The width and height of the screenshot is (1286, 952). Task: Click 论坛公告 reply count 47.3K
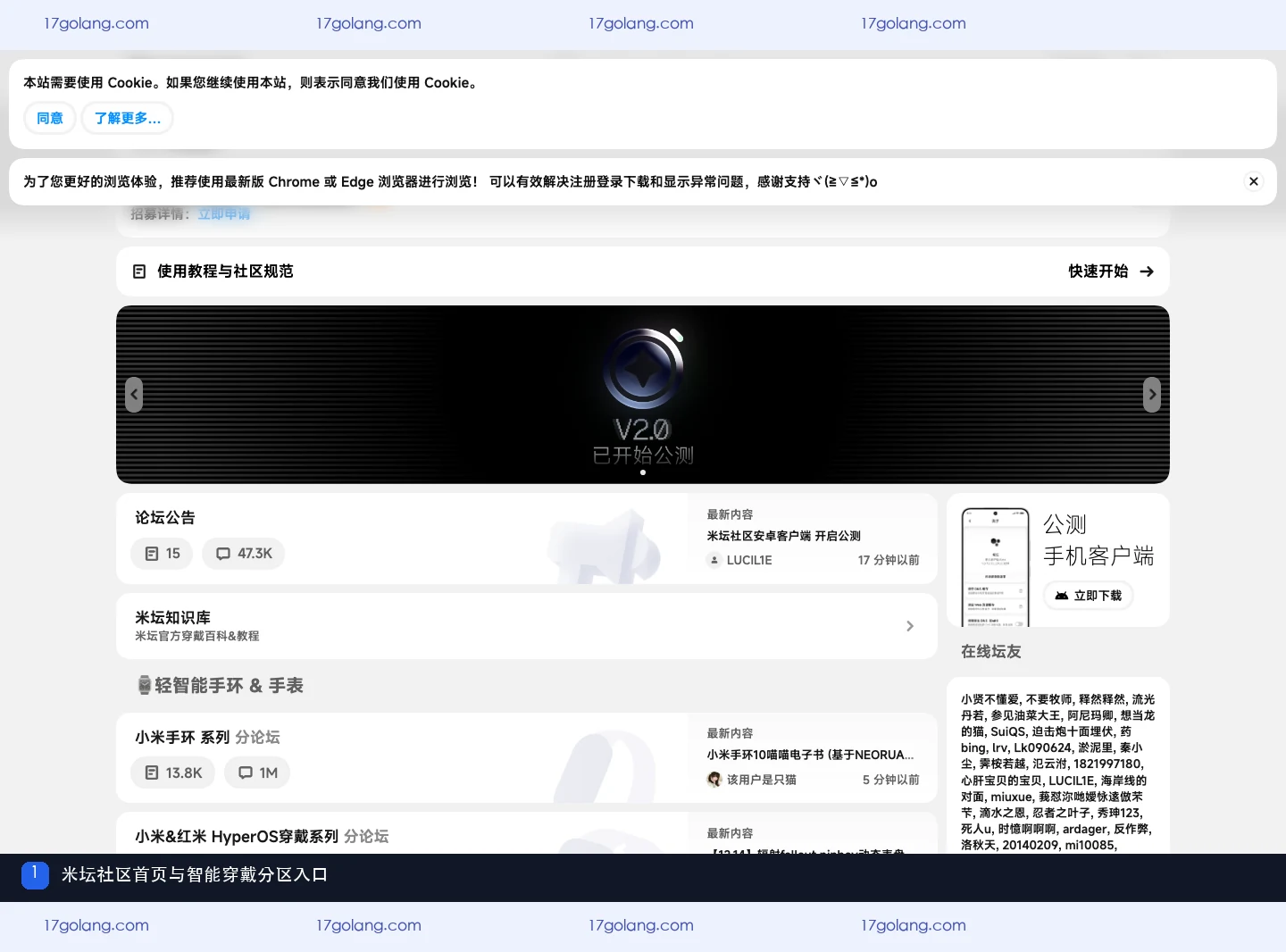pos(244,554)
